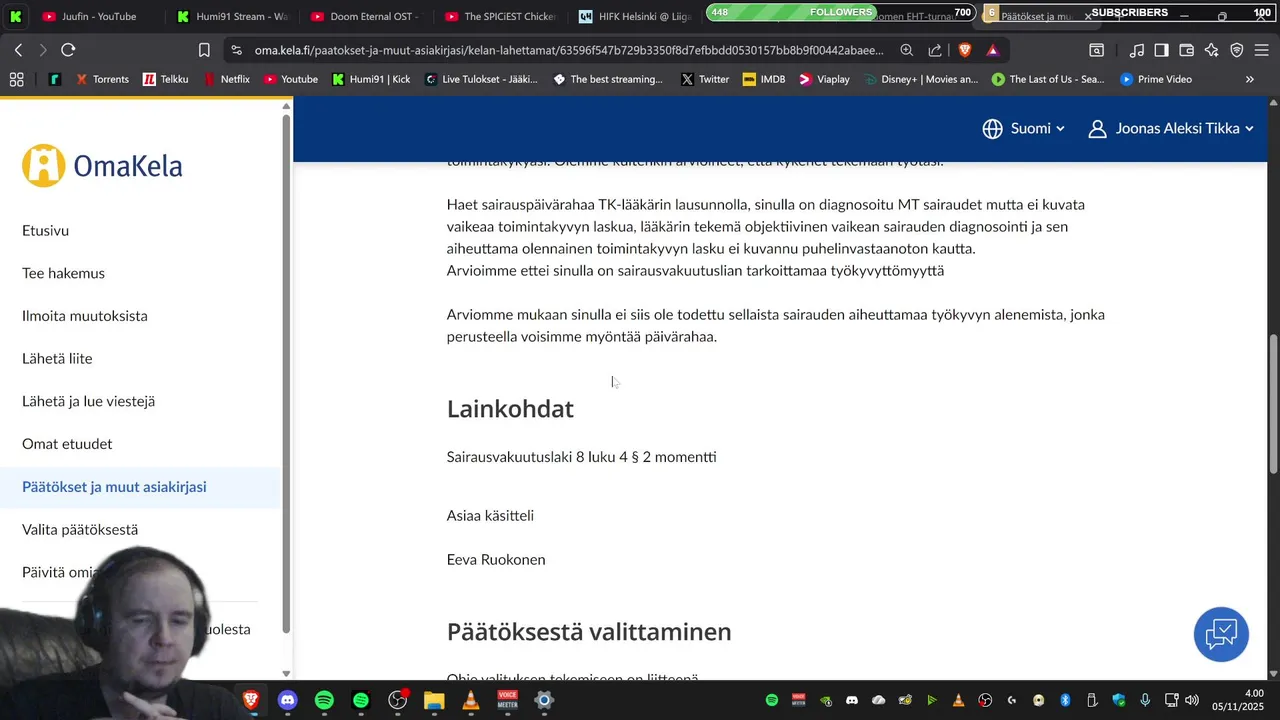The image size is (1280, 720).
Task: Open site information icon in address bar
Action: pos(235,50)
